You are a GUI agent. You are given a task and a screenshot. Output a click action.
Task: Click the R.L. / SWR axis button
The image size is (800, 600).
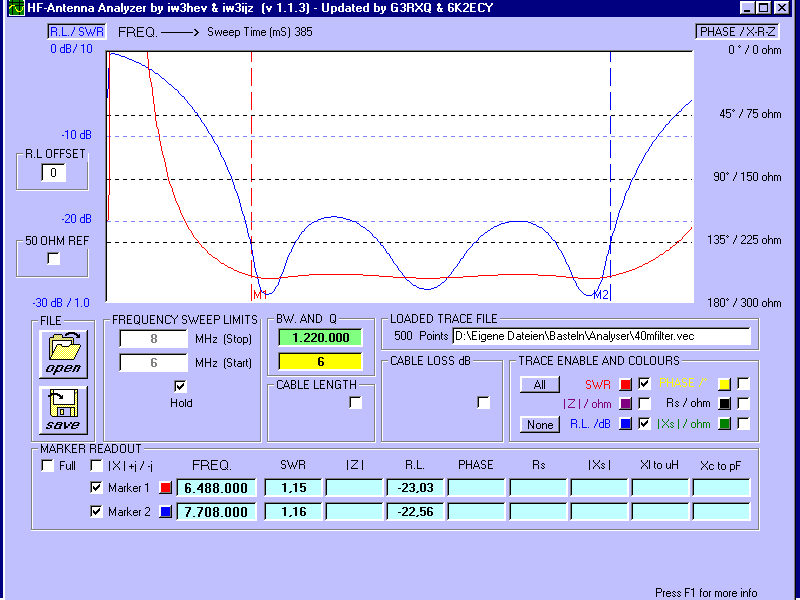[x=77, y=31]
